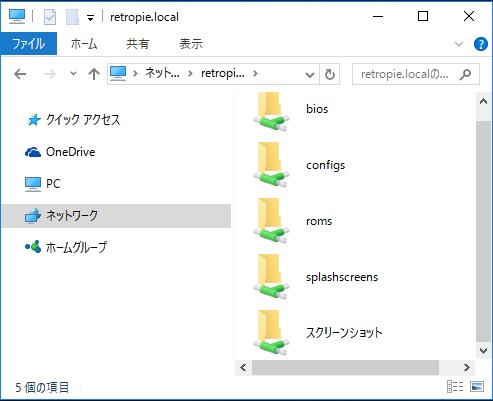Click the roms folder name
Image resolution: width=493 pixels, height=401 pixels.
(x=319, y=221)
